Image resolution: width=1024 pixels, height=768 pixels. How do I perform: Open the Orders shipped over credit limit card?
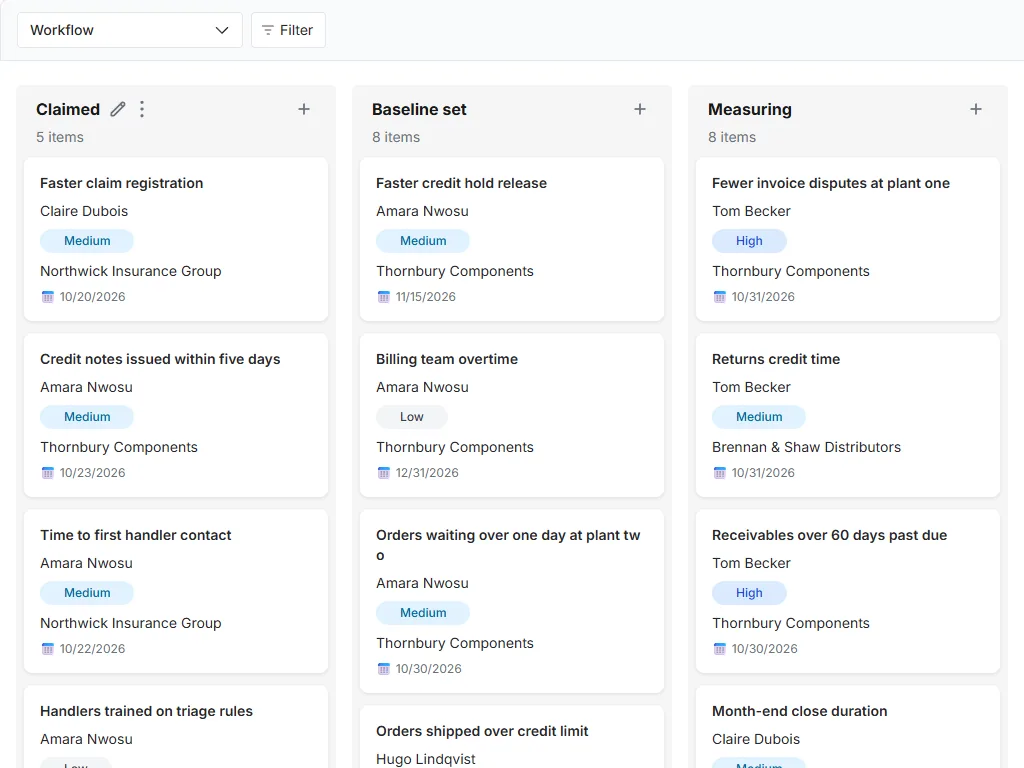512,737
